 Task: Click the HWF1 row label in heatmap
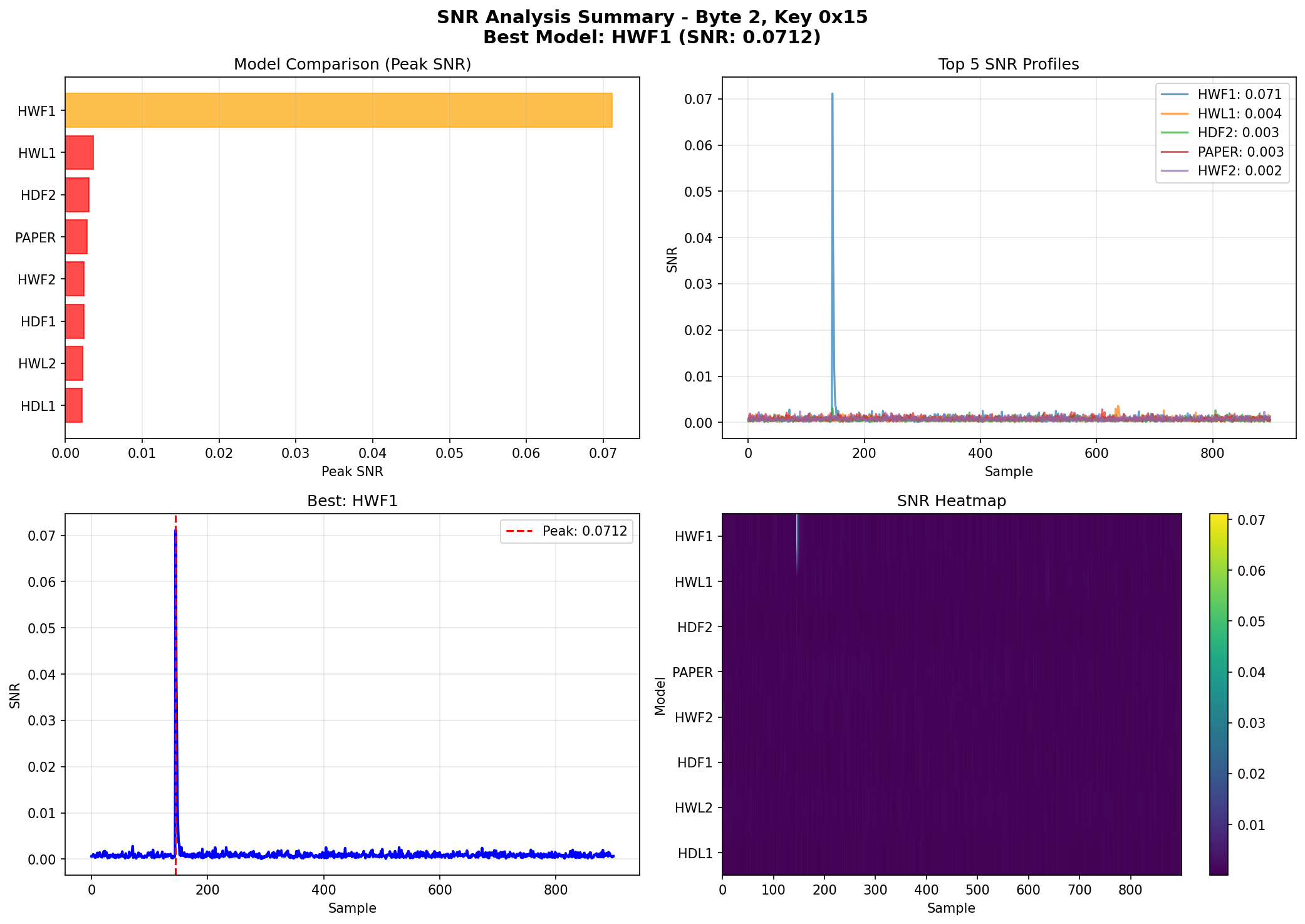pyautogui.click(x=694, y=536)
